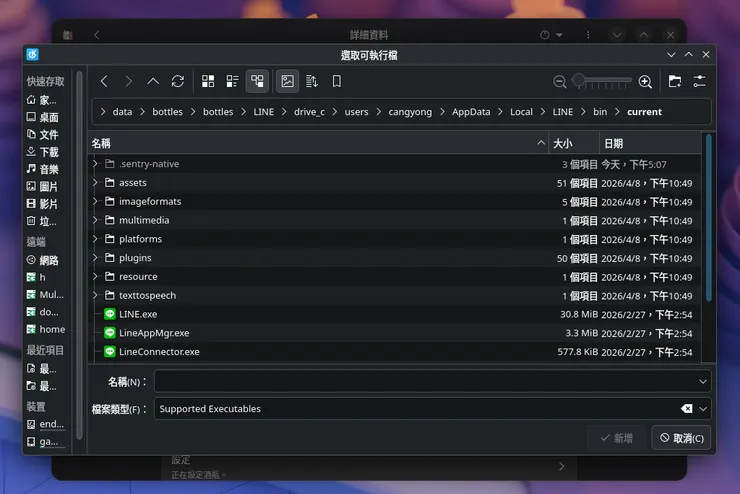The height and width of the screenshot is (494, 740).
Task: Click the green LINE.exe application icon
Action: 109,314
